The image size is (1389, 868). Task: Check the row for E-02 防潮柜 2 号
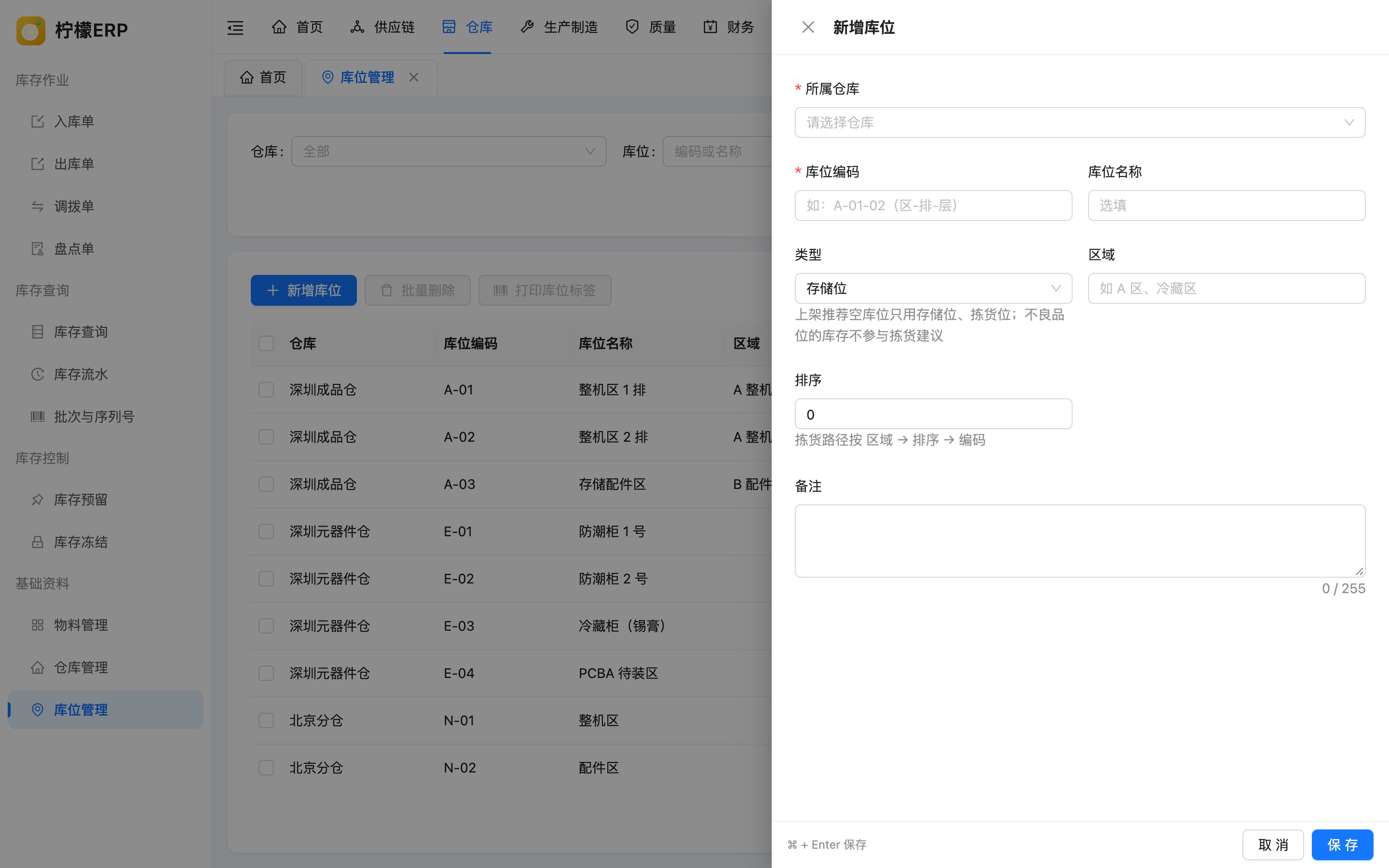(266, 579)
